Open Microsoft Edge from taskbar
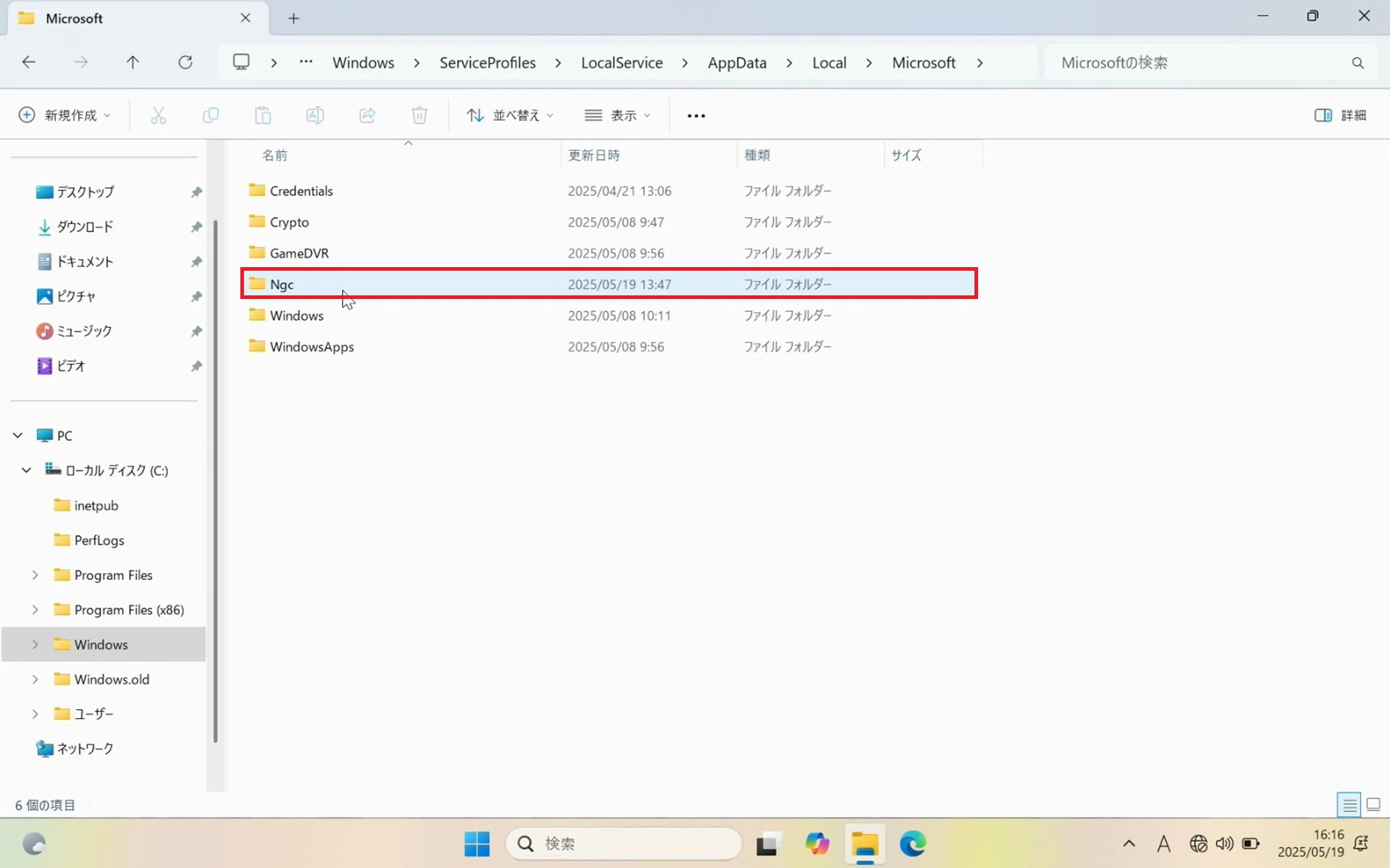The image size is (1390, 868). click(x=912, y=843)
